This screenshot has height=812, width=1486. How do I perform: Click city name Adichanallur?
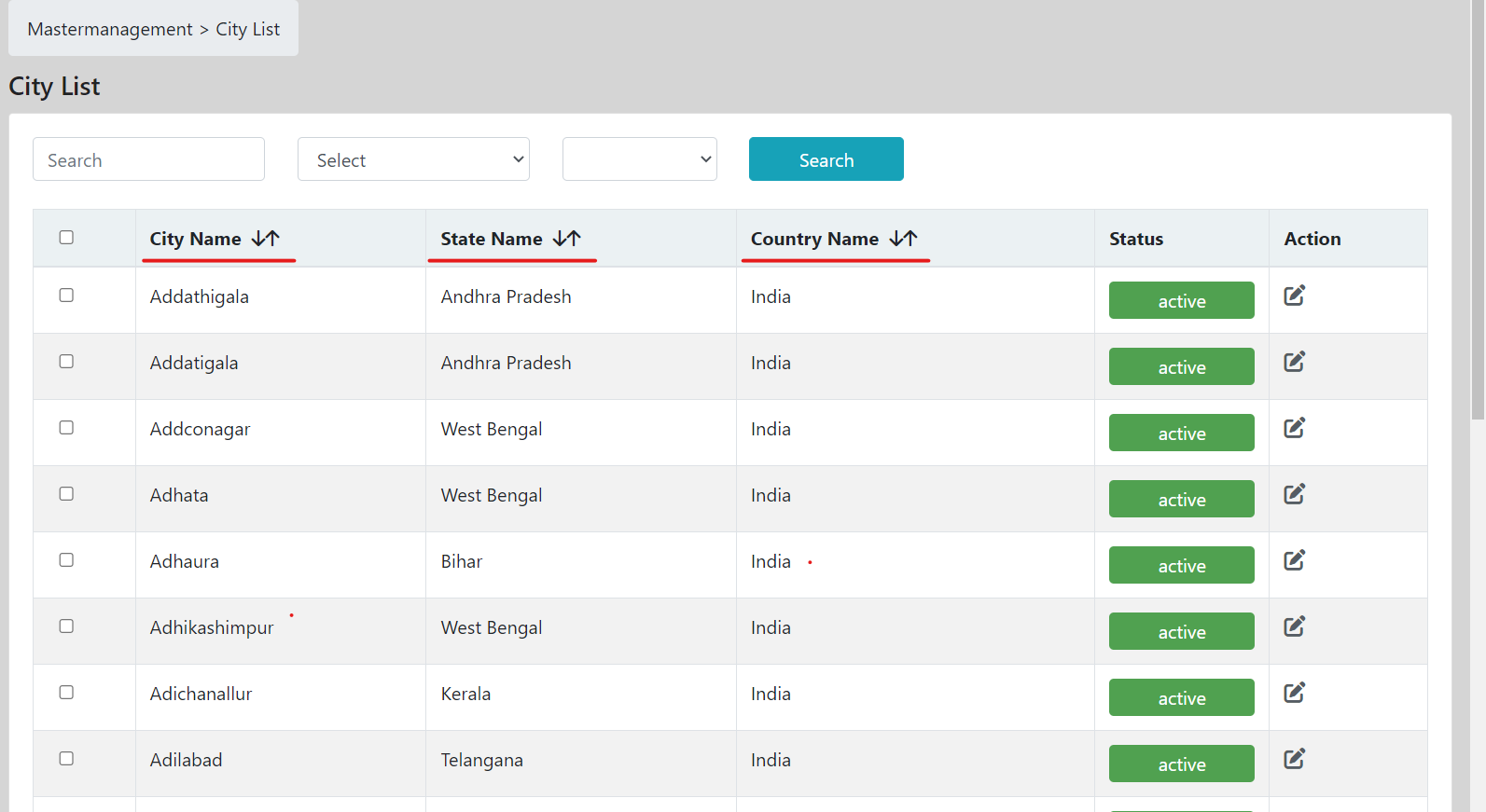[x=201, y=694]
